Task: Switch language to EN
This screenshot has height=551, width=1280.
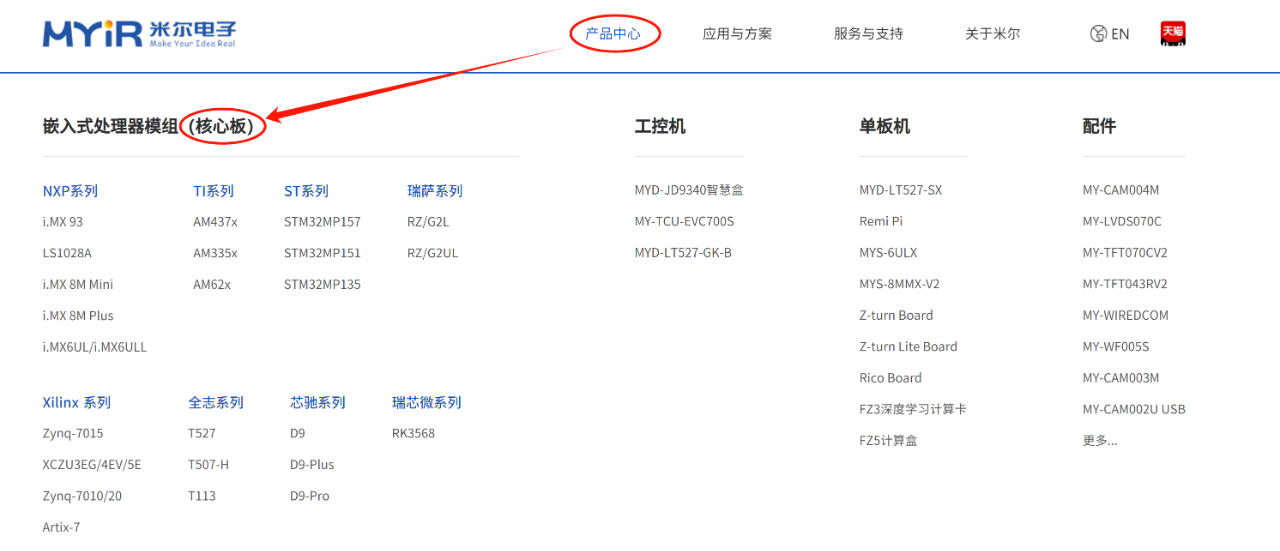Action: coord(1120,34)
